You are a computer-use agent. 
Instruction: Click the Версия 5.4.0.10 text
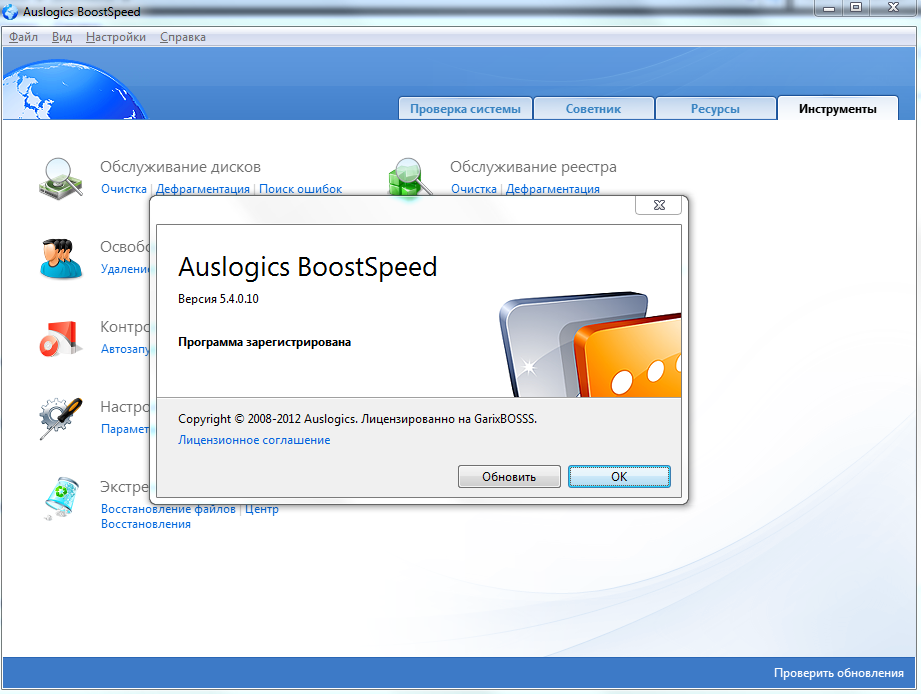219,298
